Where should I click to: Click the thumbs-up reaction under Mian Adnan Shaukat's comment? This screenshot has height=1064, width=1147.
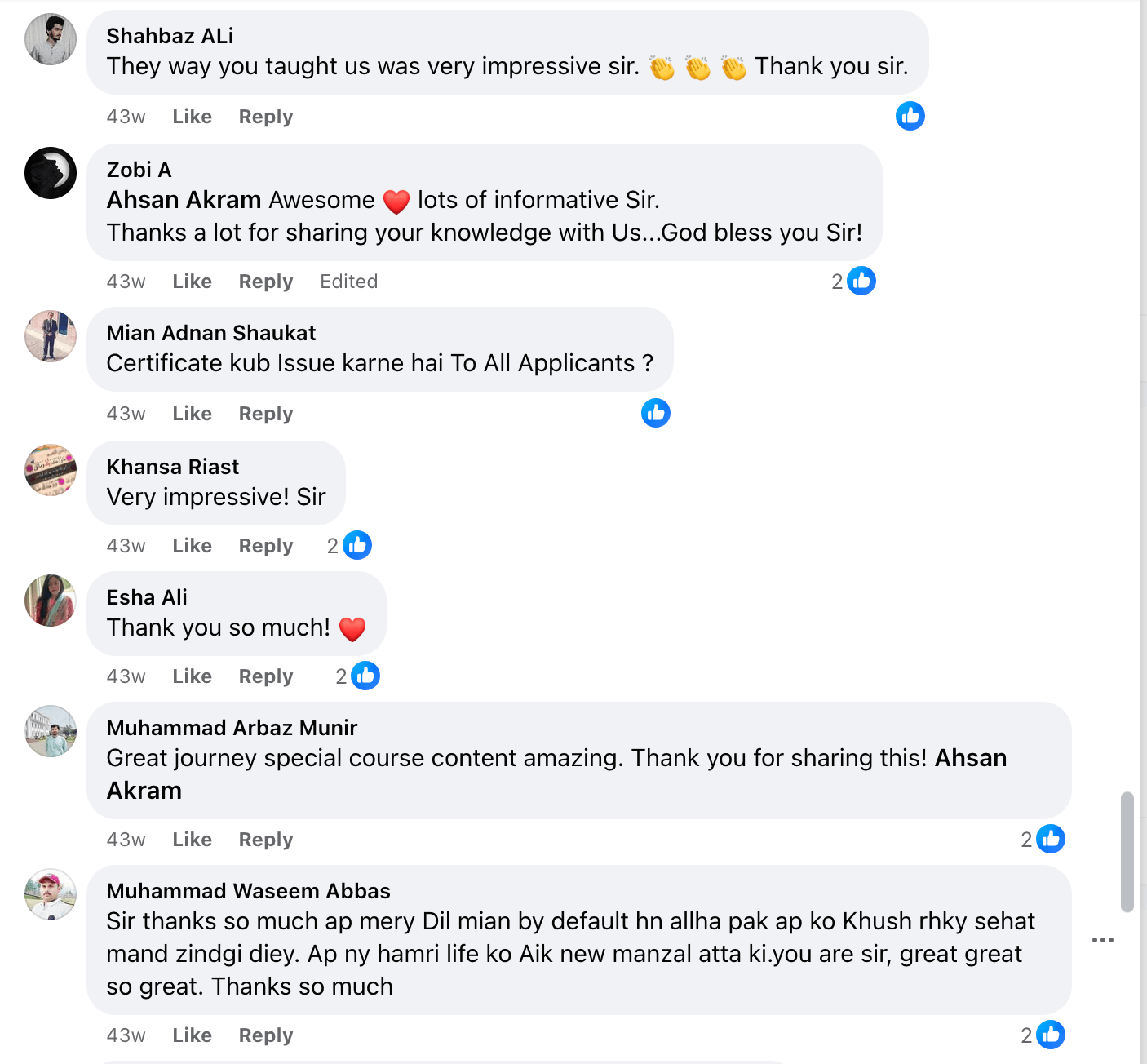(x=655, y=414)
